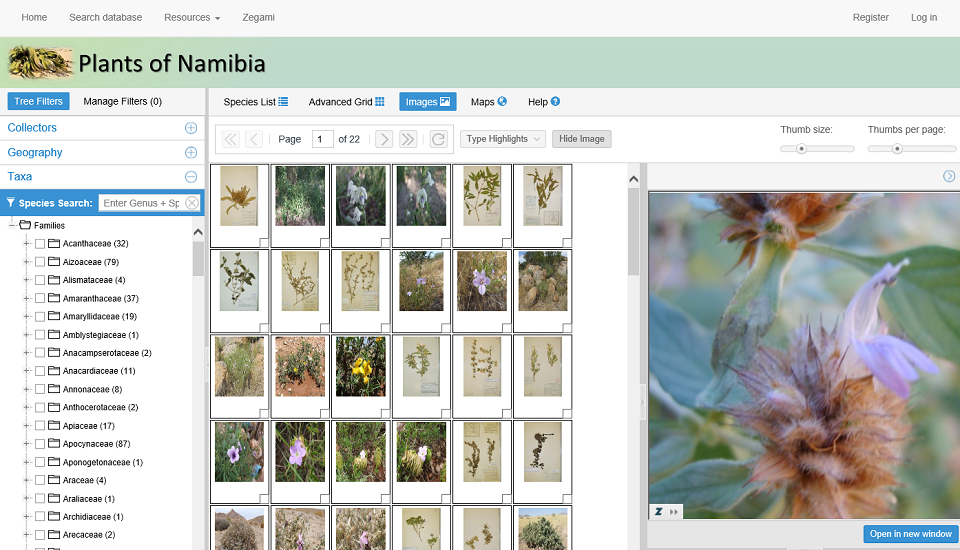Viewport: 960px width, 550px height.
Task: Select the Tree Filters tab
Action: pyautogui.click(x=39, y=101)
